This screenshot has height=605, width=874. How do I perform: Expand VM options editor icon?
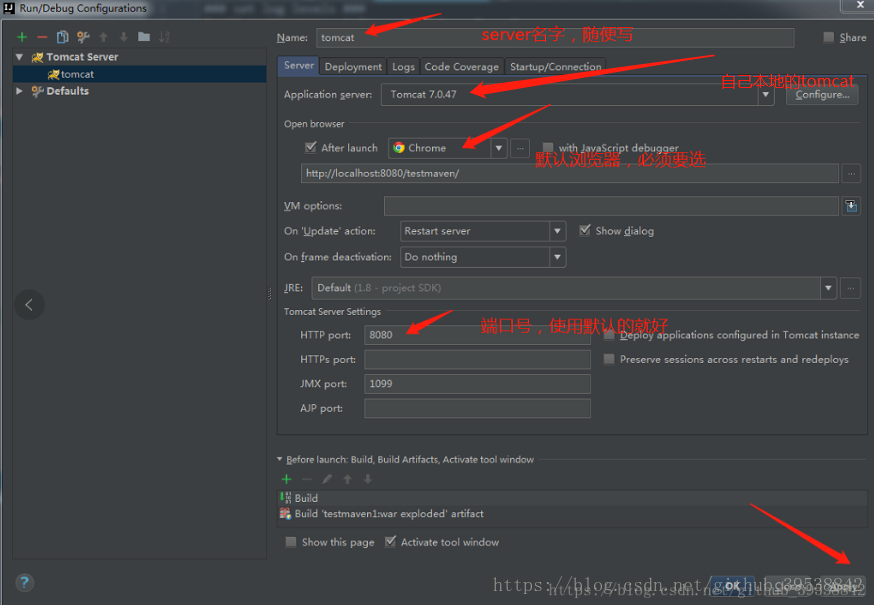(x=851, y=206)
